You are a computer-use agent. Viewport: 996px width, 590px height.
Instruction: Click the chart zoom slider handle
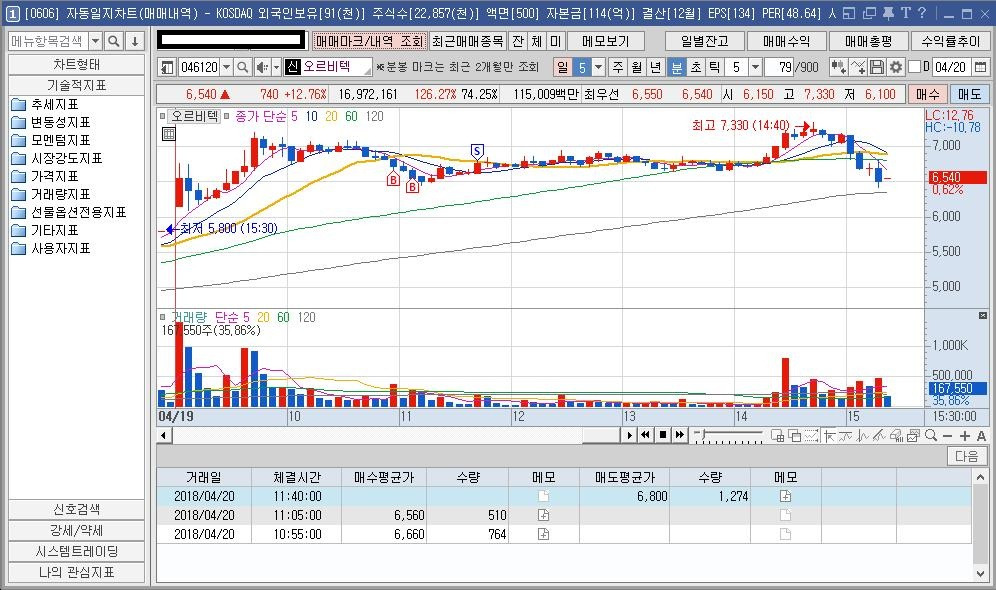702,434
